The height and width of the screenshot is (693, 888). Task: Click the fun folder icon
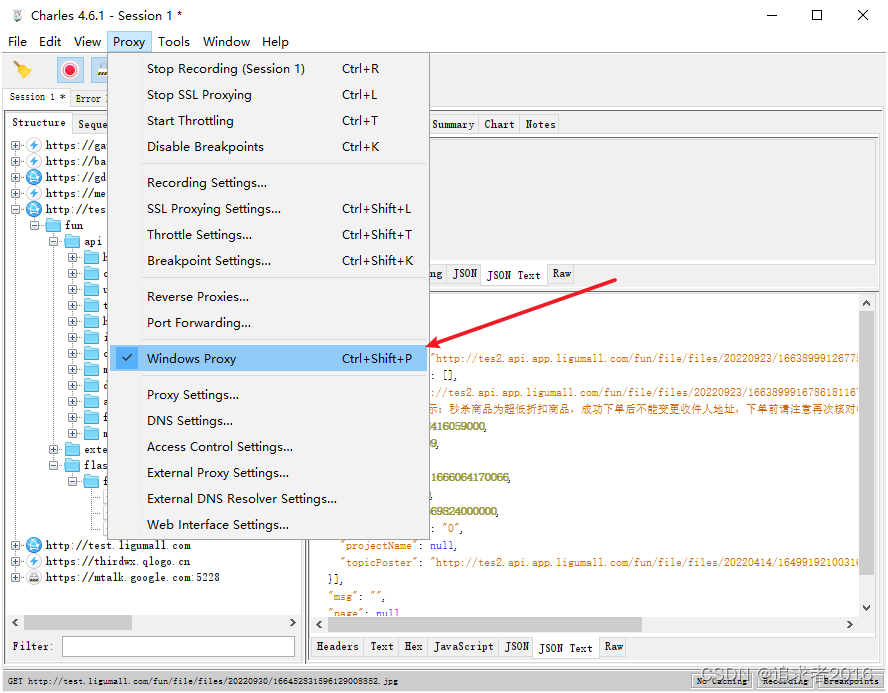point(53,225)
